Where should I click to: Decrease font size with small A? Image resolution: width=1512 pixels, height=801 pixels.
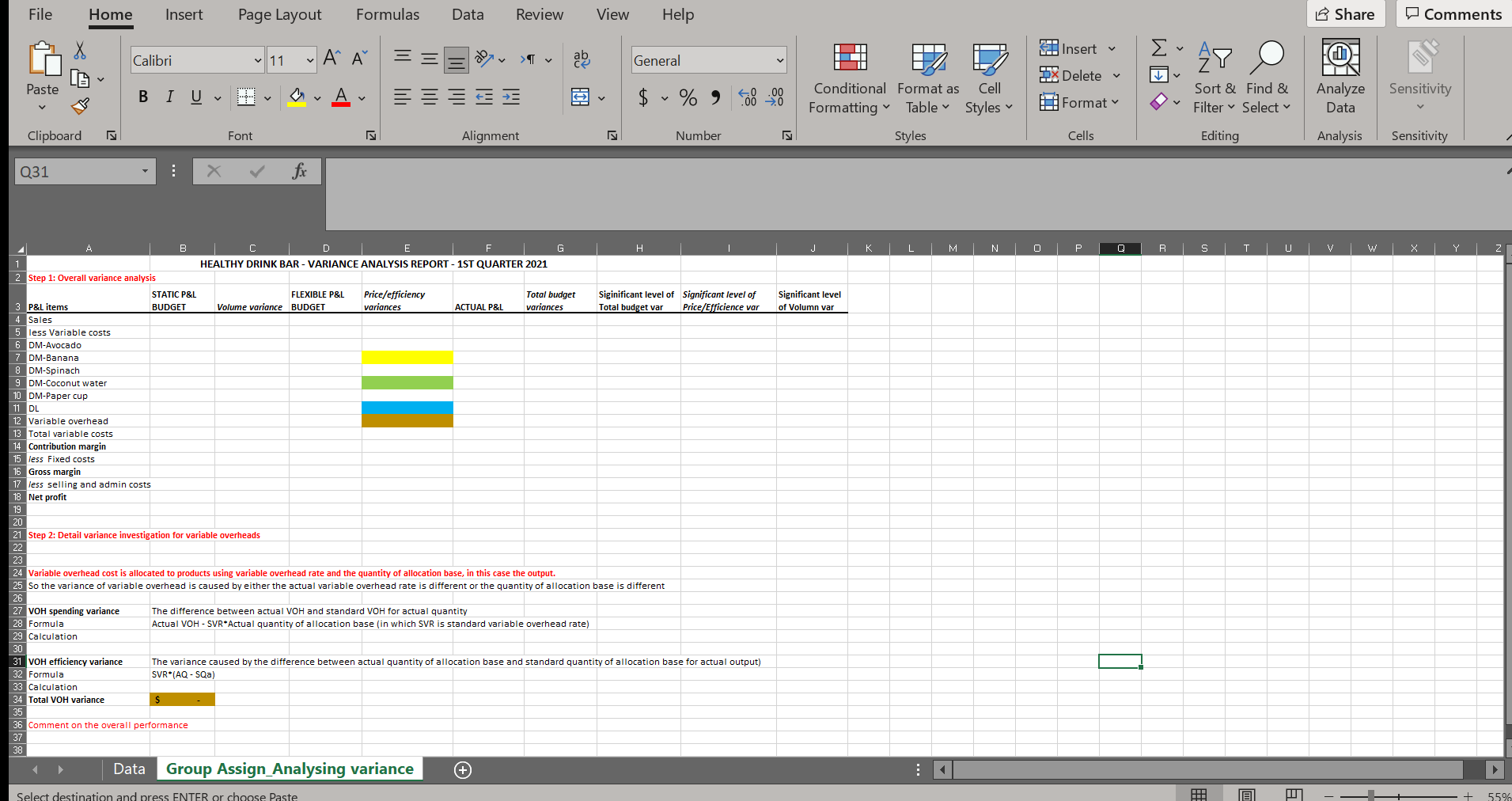click(359, 59)
